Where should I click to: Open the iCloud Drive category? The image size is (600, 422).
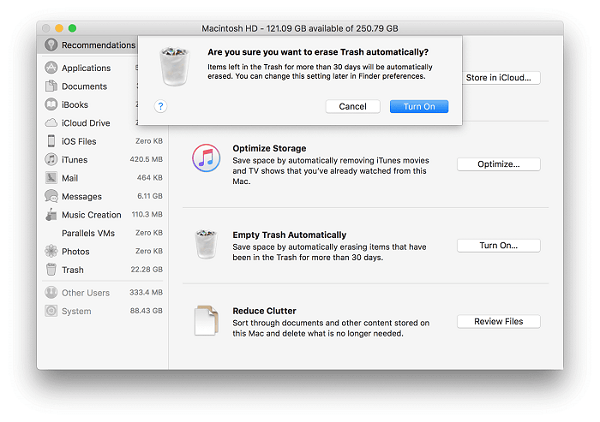click(x=86, y=123)
